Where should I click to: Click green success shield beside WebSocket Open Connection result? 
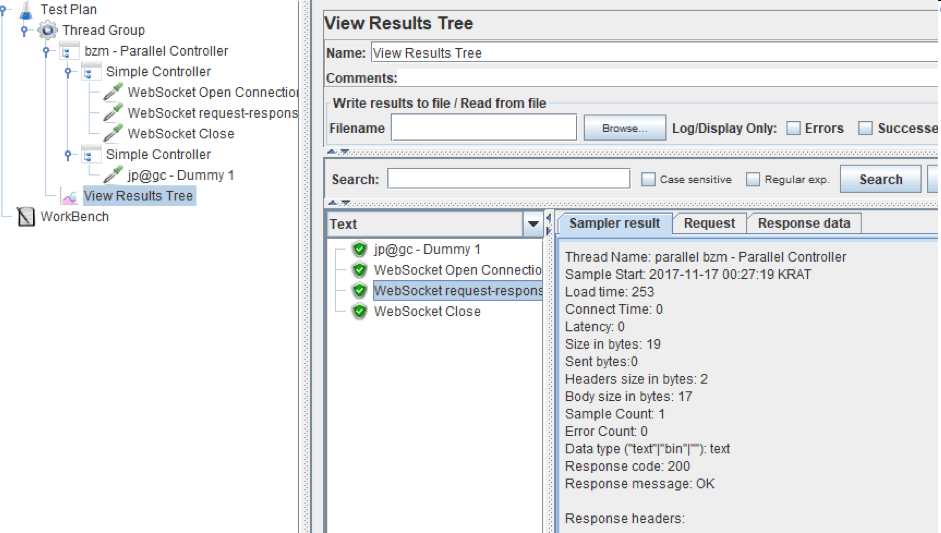[359, 270]
